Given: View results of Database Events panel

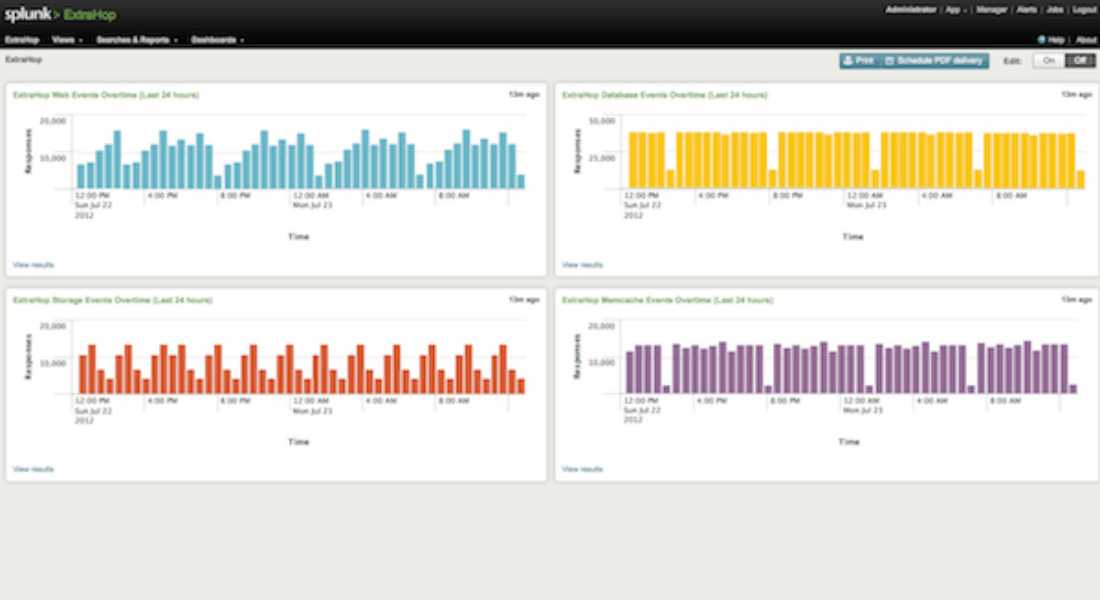Looking at the screenshot, I should point(582,265).
